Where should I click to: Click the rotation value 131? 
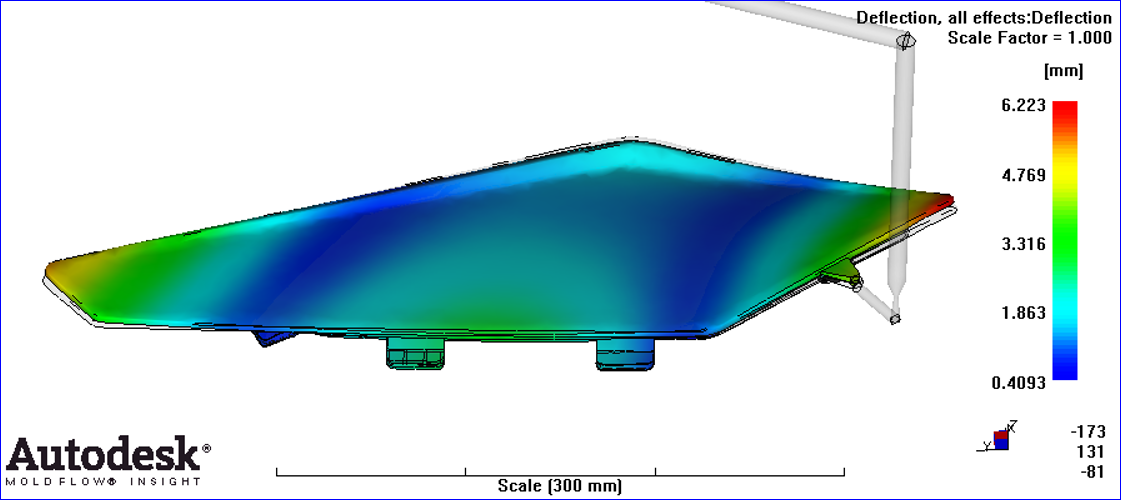pos(1091,451)
